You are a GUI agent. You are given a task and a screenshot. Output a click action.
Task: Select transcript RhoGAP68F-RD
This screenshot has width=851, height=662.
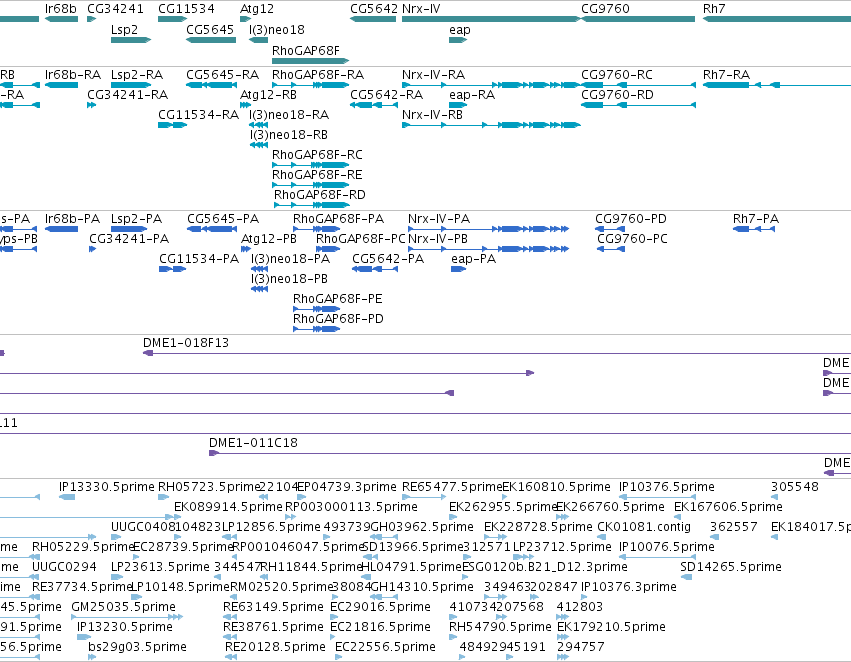pyautogui.click(x=320, y=194)
